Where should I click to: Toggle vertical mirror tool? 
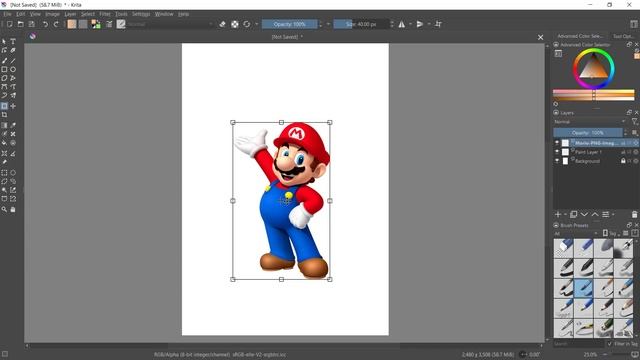click(420, 24)
